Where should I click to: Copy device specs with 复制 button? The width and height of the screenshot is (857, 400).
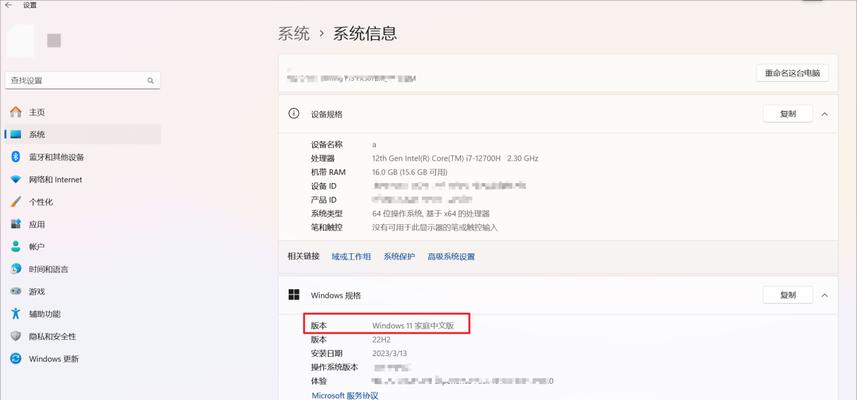coord(788,114)
